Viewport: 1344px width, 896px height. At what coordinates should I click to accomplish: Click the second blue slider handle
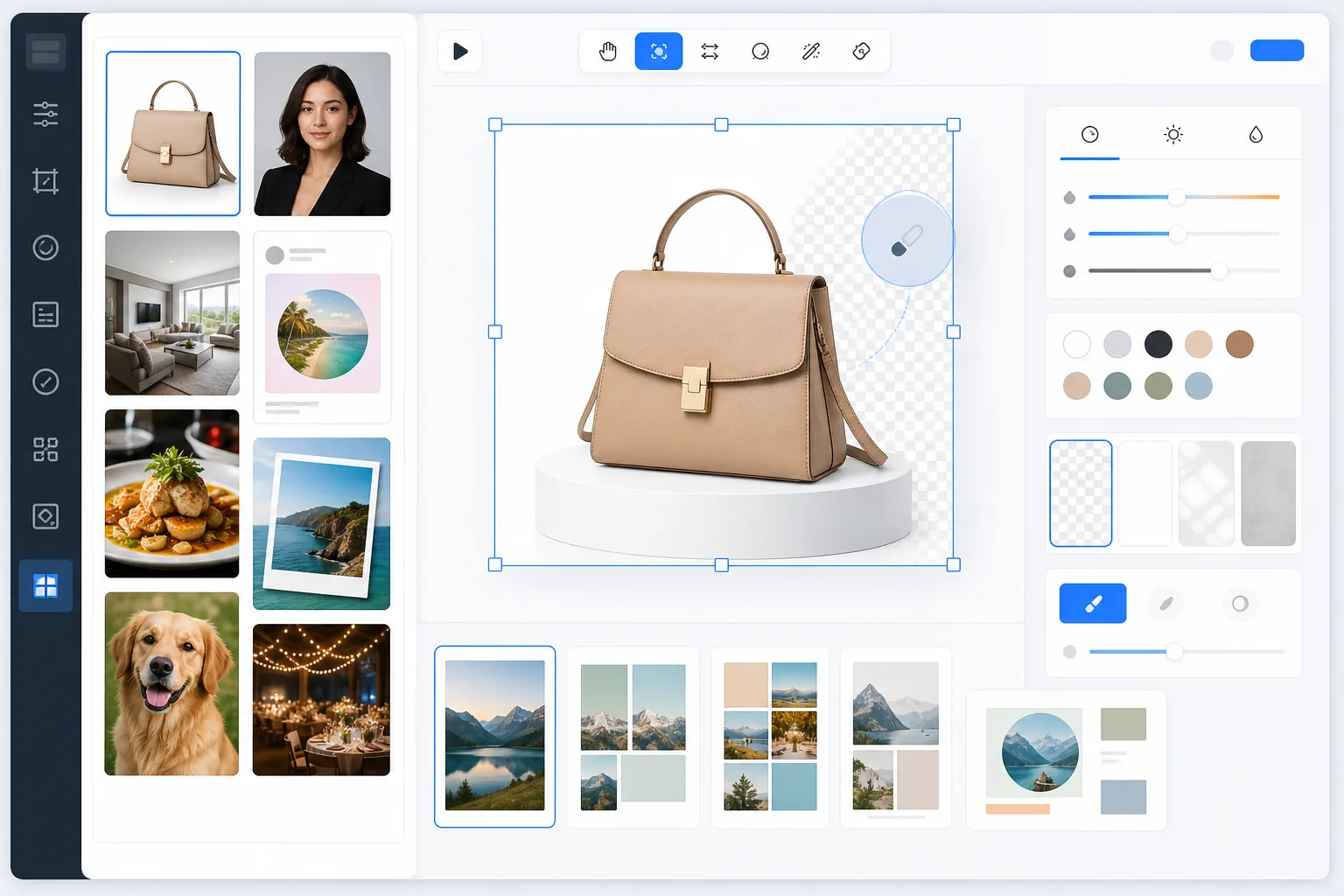(1178, 234)
